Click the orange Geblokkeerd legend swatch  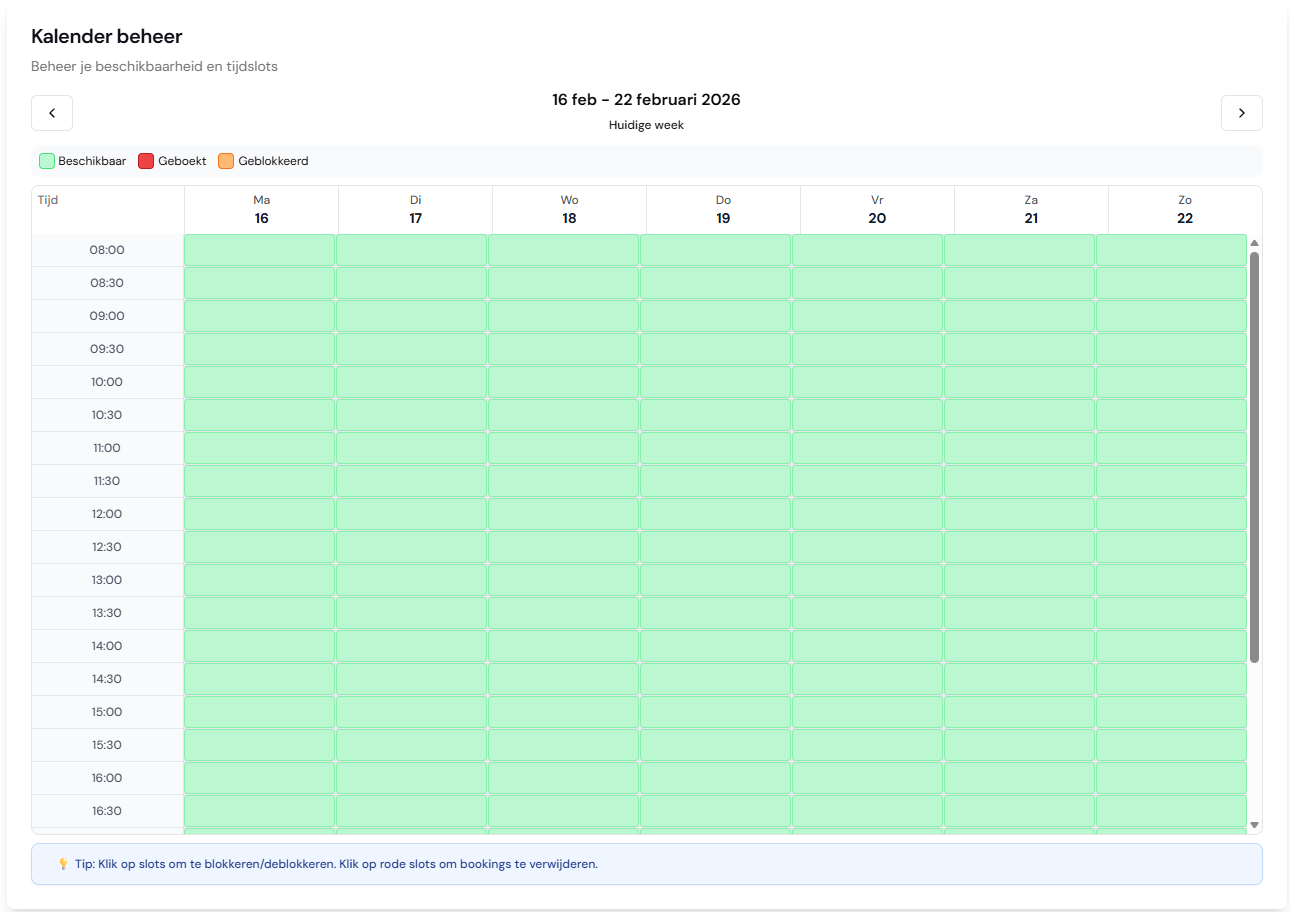pyautogui.click(x=225, y=160)
